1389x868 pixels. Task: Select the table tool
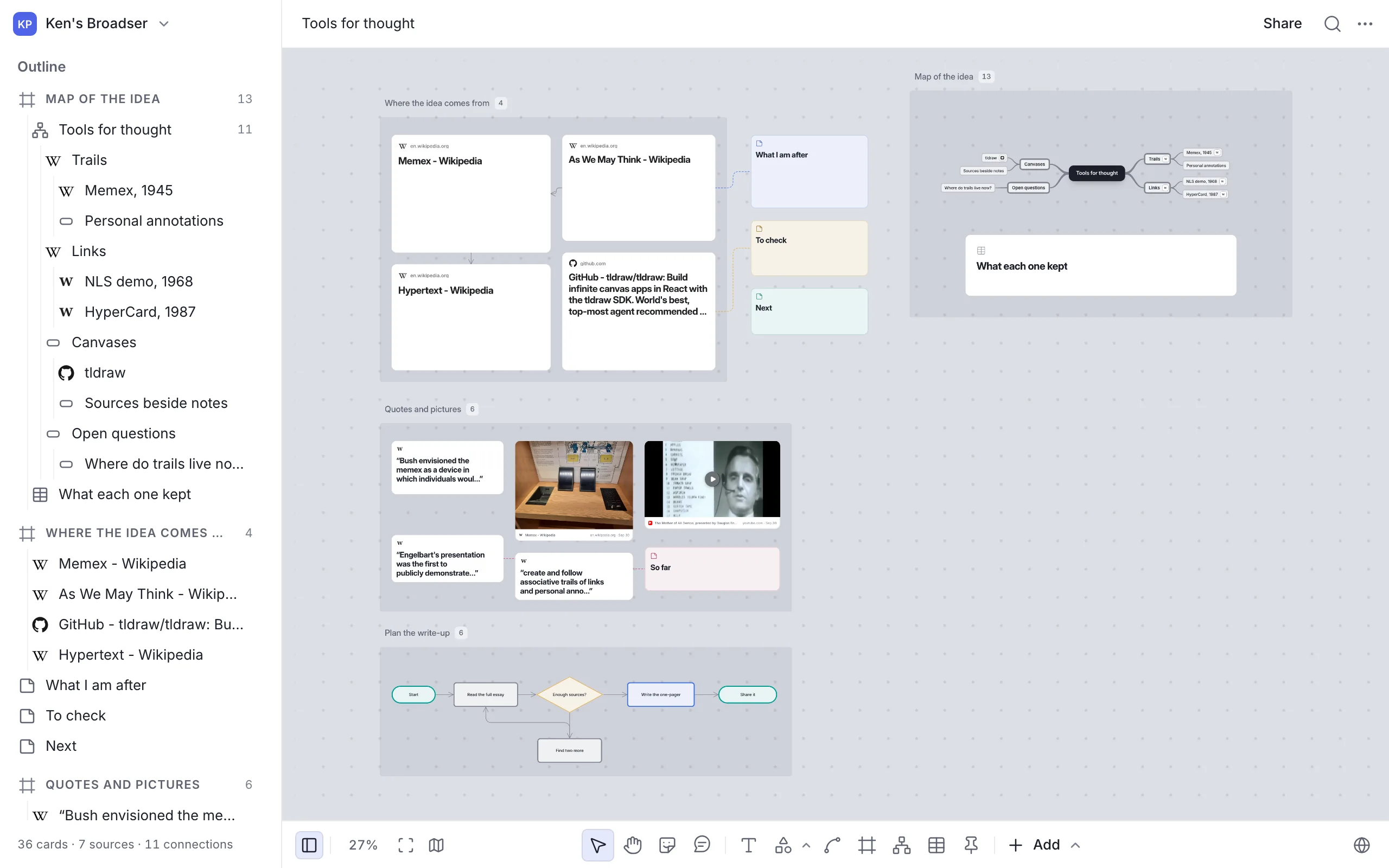(x=936, y=845)
